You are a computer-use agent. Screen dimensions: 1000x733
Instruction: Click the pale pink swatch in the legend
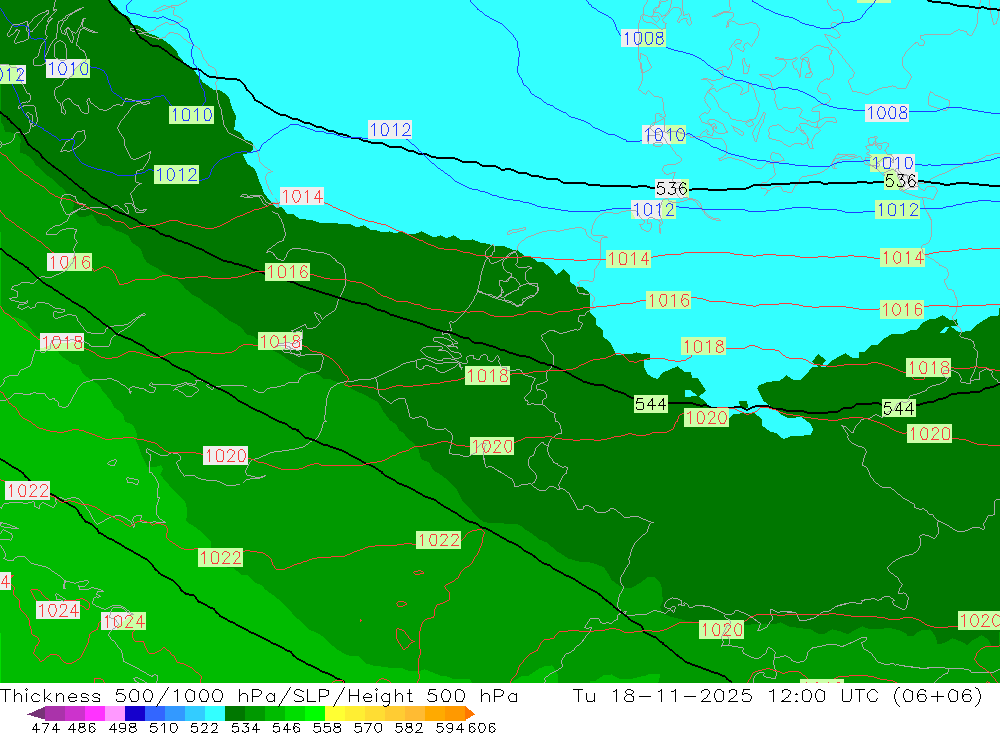[115, 713]
